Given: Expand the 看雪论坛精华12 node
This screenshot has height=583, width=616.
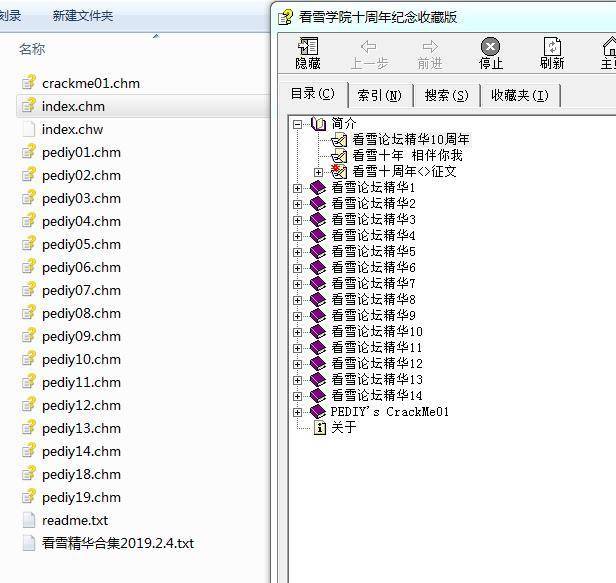Looking at the screenshot, I should coord(297,364).
